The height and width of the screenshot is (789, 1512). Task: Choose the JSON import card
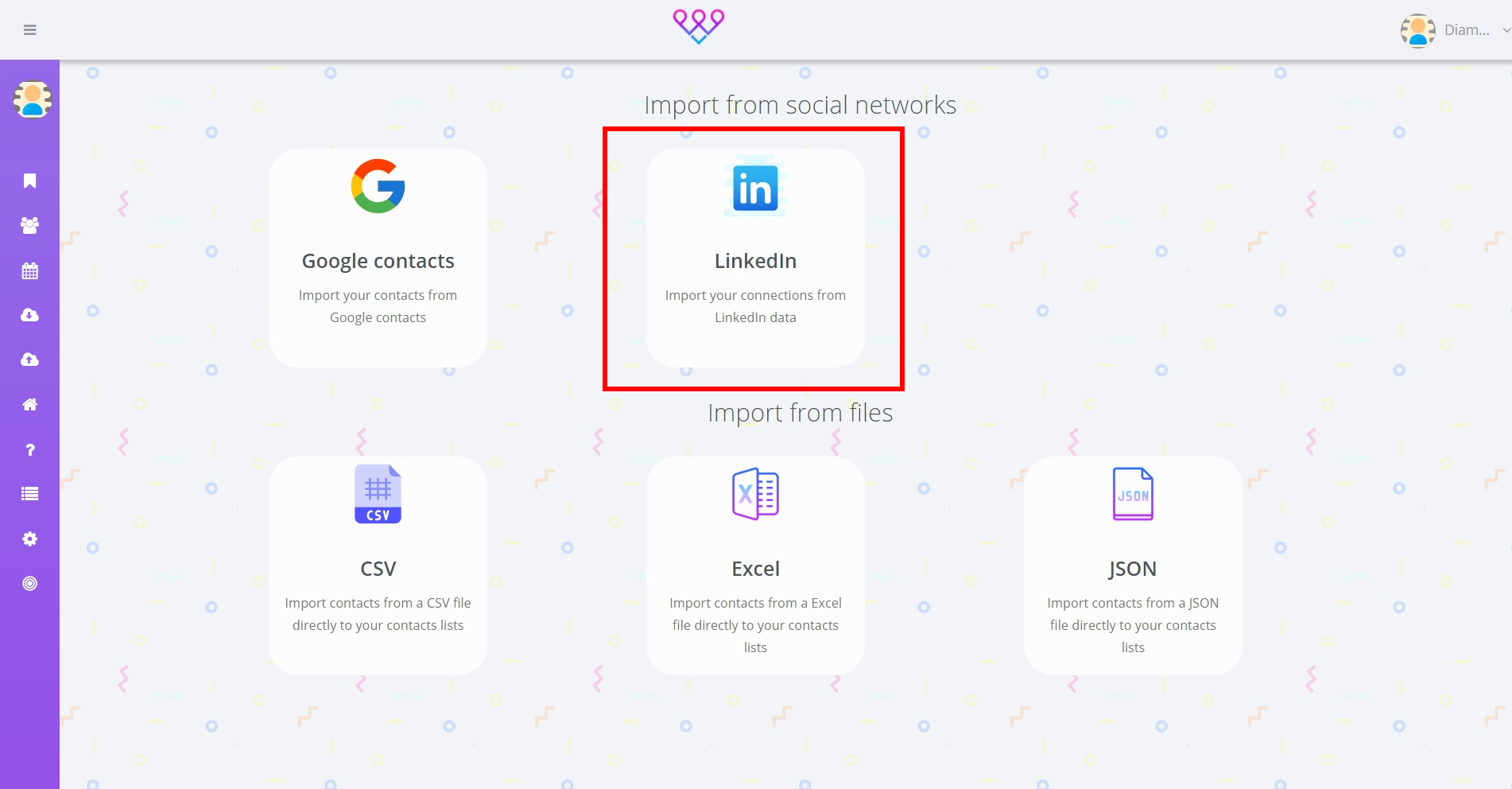(x=1133, y=566)
